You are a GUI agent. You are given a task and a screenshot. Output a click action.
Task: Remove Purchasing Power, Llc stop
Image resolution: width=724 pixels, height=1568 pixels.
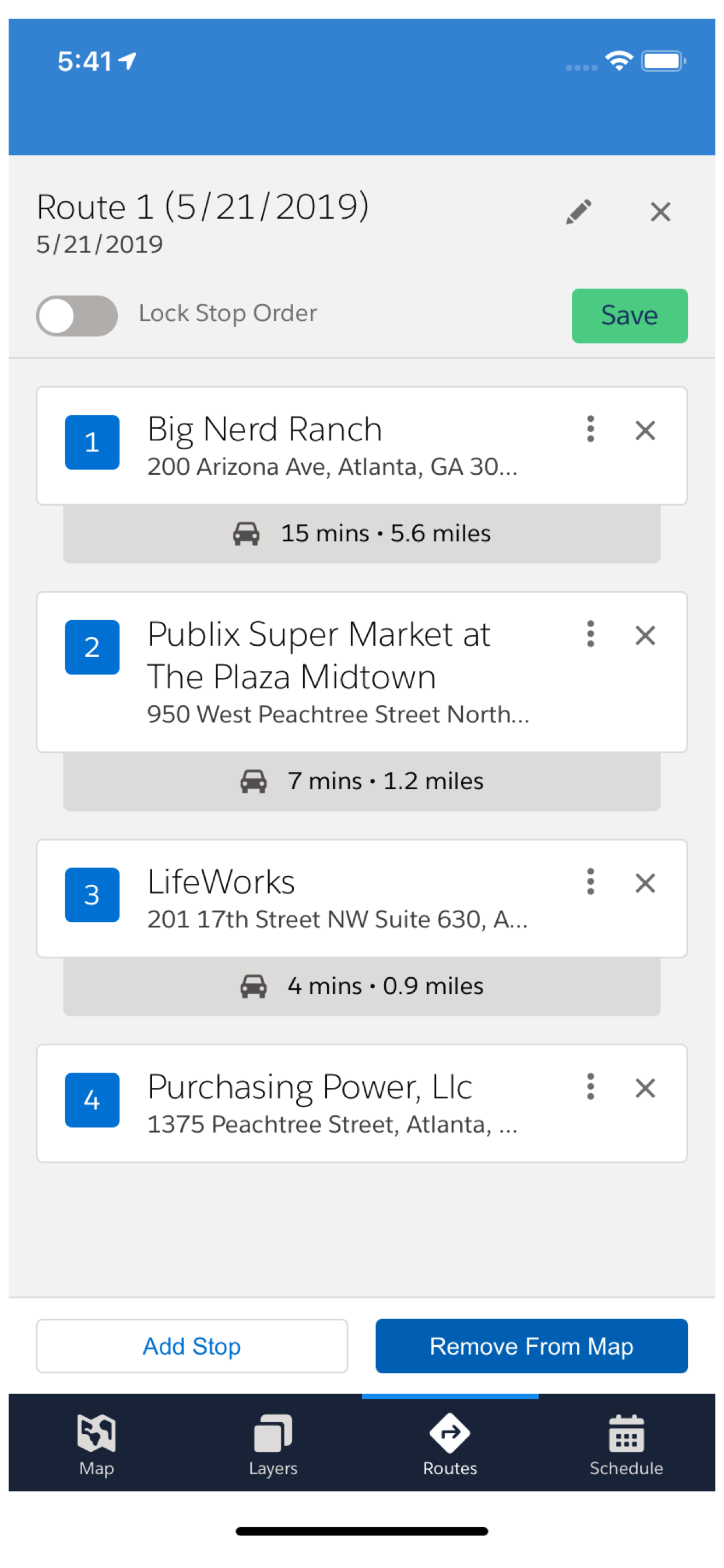[645, 1088]
